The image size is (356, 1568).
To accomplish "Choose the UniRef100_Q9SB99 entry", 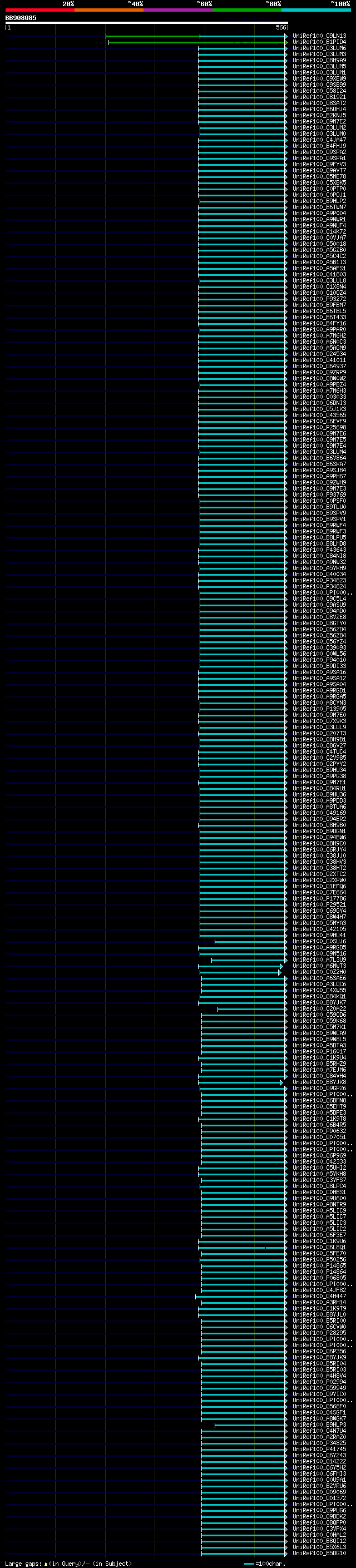I will (x=319, y=85).
